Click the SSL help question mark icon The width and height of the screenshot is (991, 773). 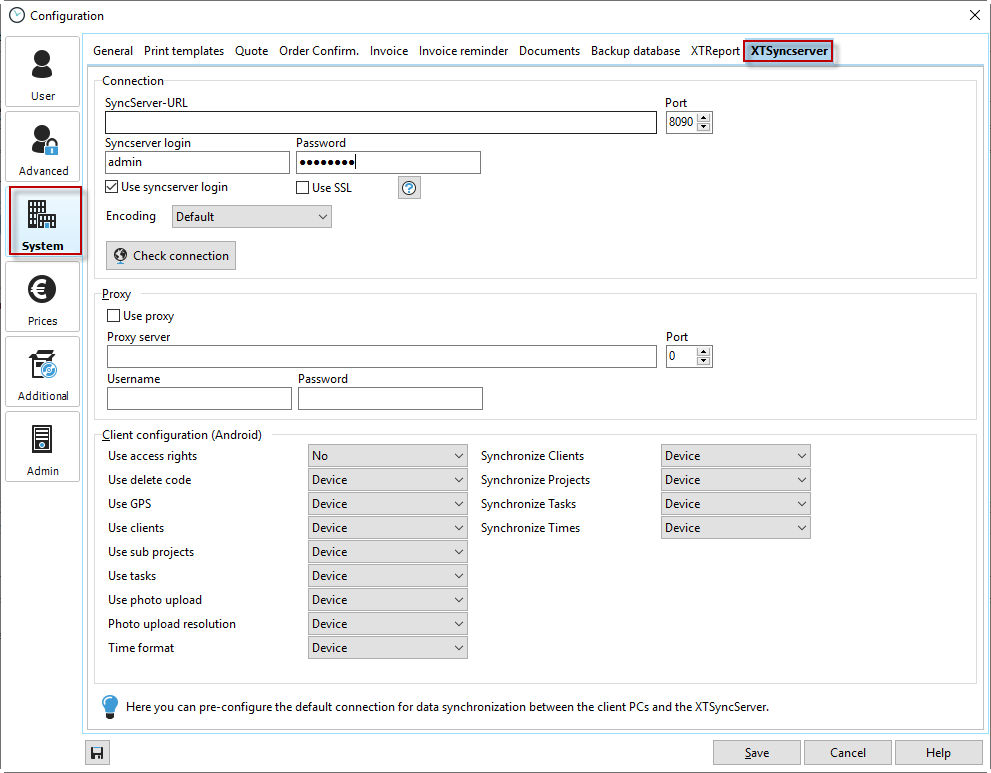click(x=409, y=188)
